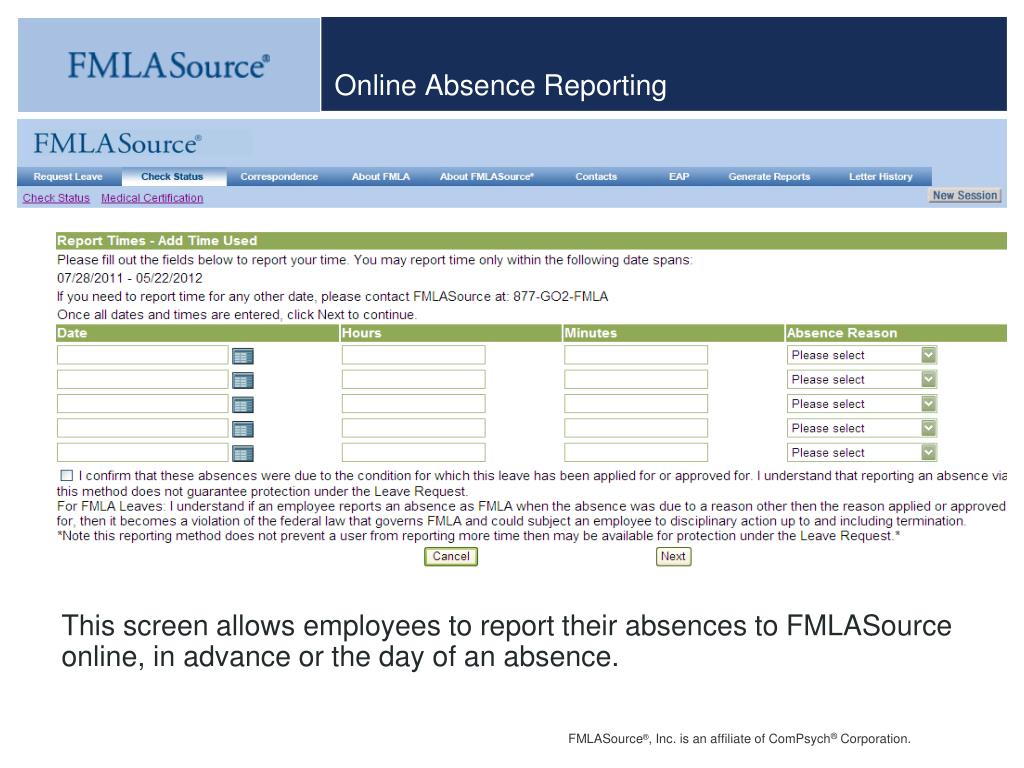Open calendar picker for fifth date row
This screenshot has width=1024, height=768.
[243, 453]
